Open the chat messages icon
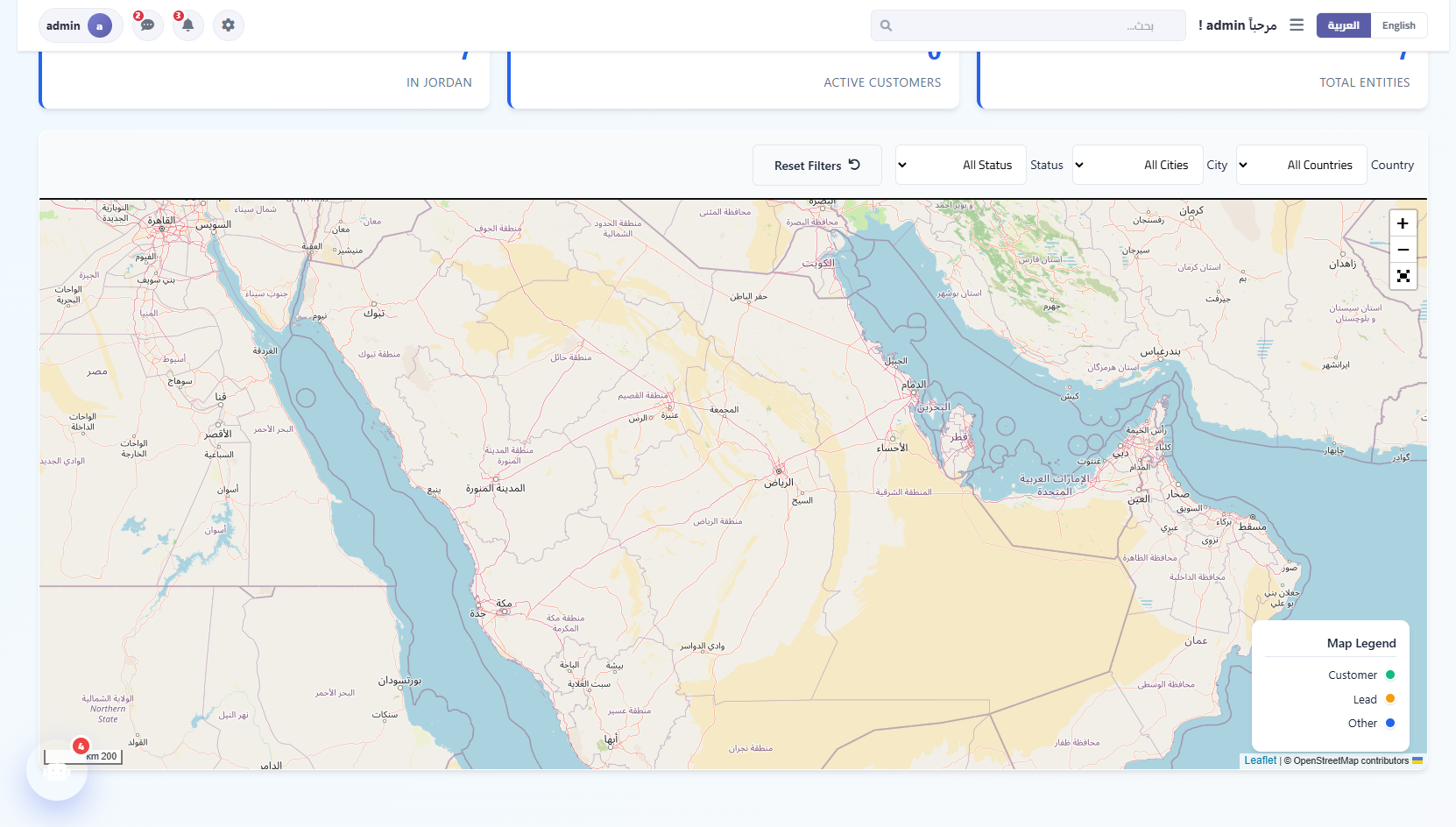The height and width of the screenshot is (827, 1456). (x=147, y=25)
